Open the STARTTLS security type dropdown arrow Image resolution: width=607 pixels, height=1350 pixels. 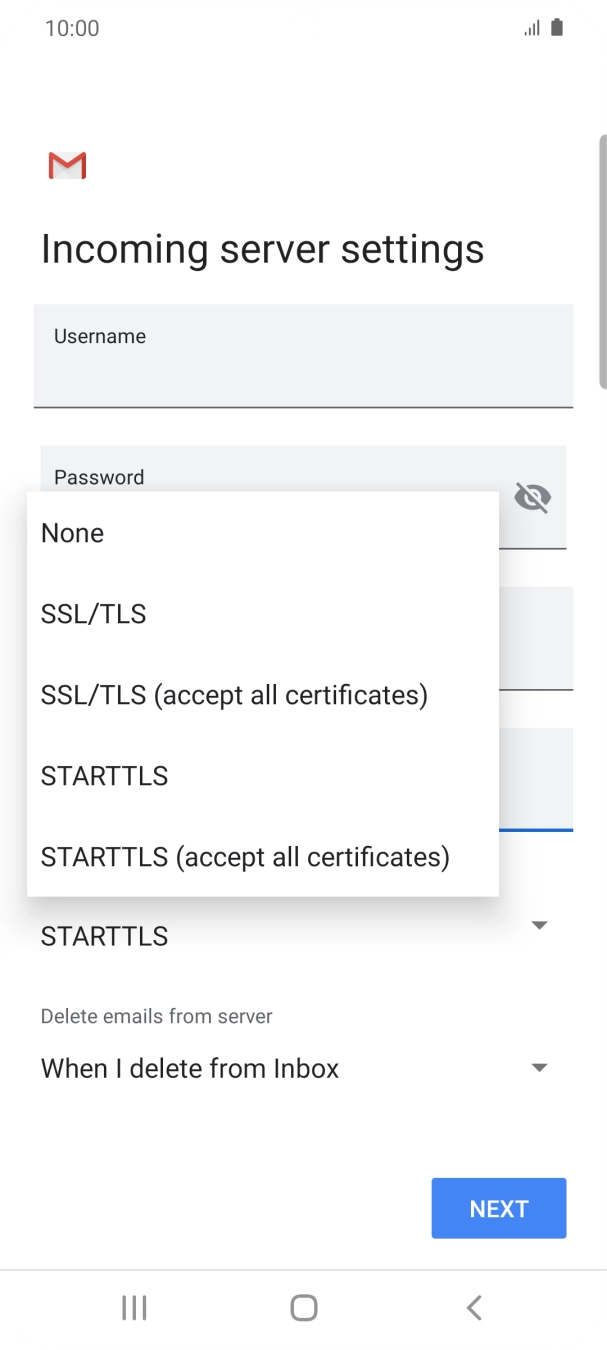(539, 926)
